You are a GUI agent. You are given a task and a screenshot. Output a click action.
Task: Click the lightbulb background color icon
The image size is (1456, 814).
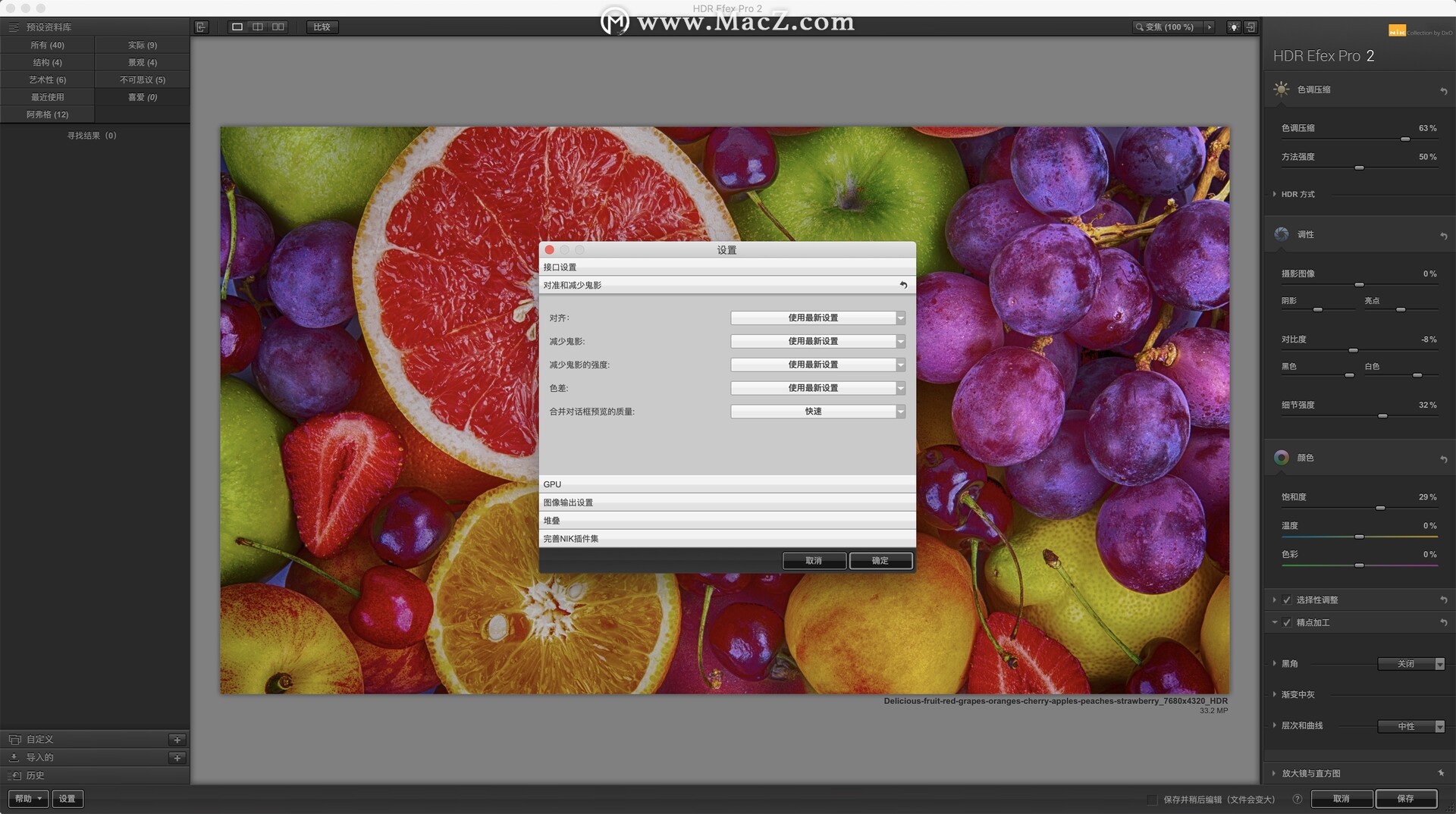[1234, 27]
